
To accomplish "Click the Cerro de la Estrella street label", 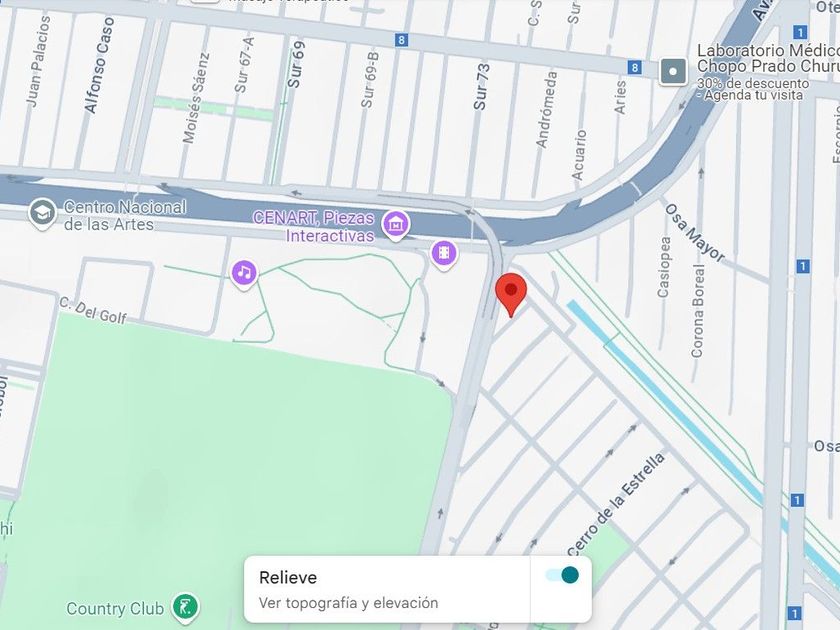I will pos(616,505).
